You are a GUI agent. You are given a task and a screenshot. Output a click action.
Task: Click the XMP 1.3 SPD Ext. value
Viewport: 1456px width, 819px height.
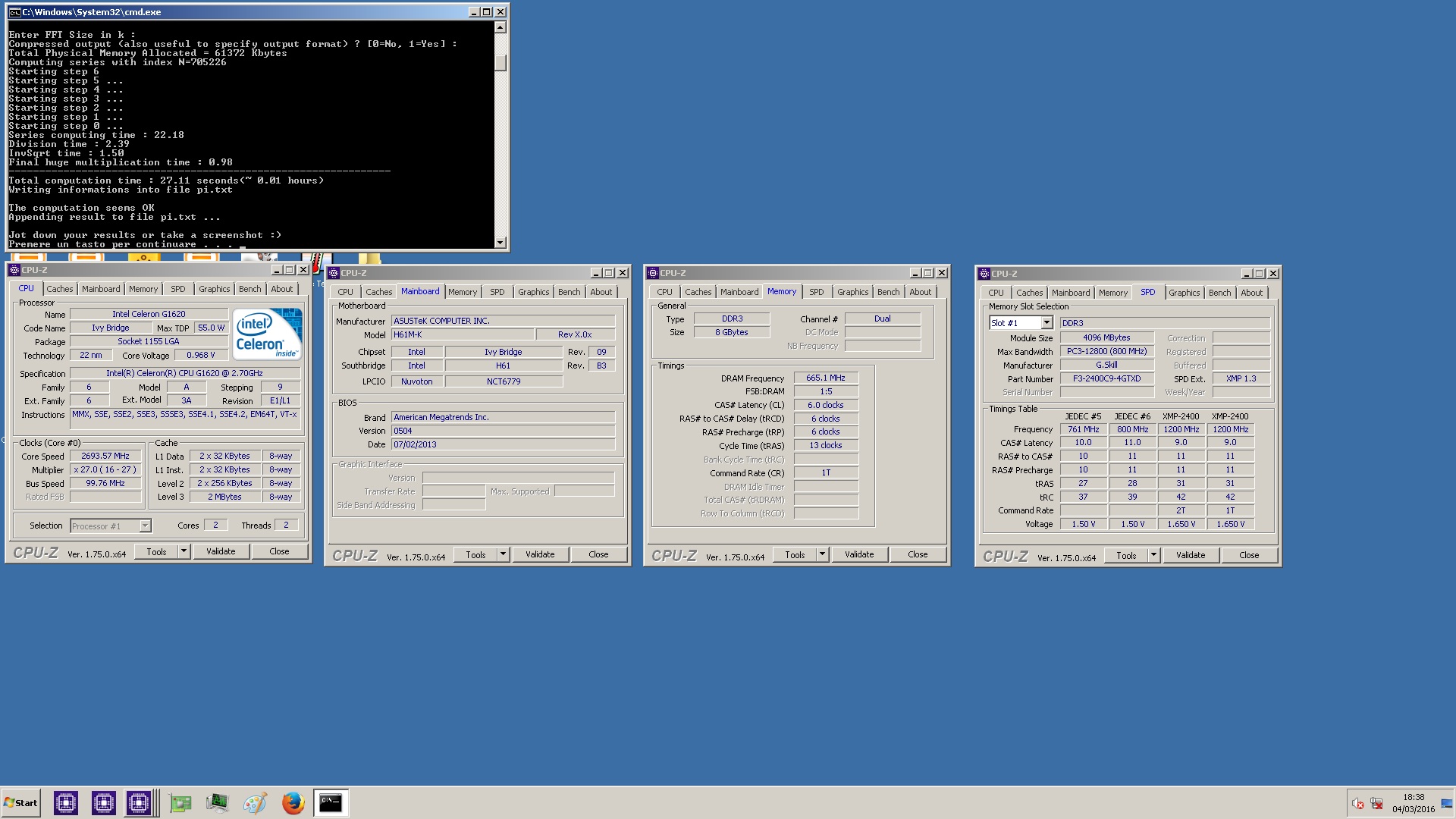[x=1241, y=378]
